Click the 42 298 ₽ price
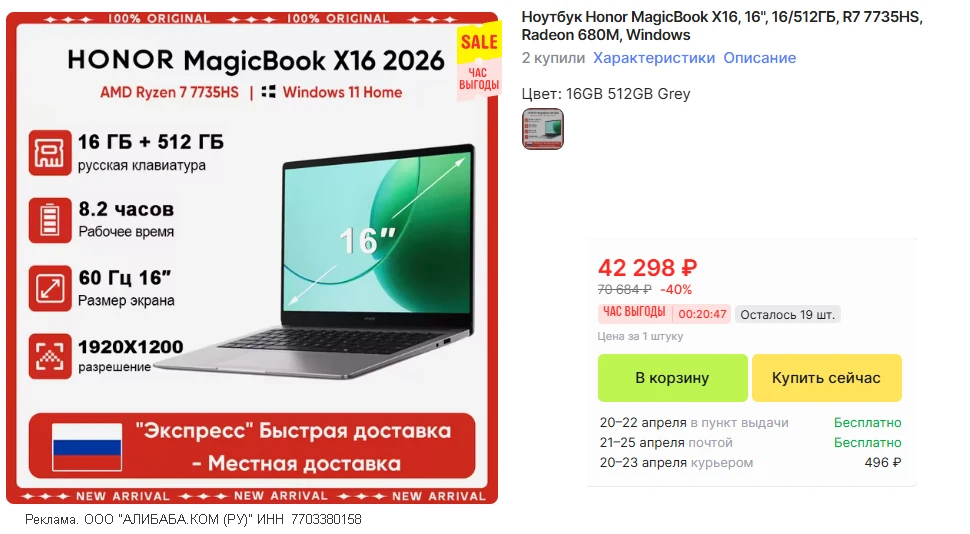 click(x=647, y=268)
